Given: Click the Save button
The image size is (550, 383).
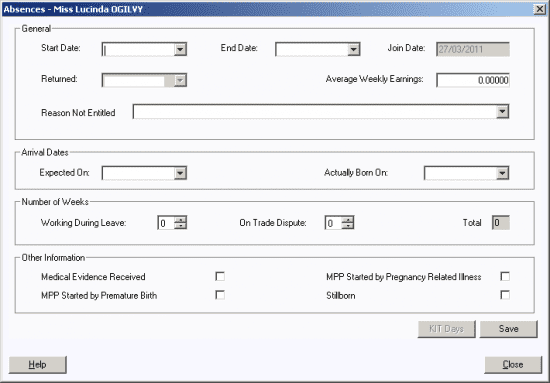Looking at the screenshot, I should pyautogui.click(x=509, y=329).
